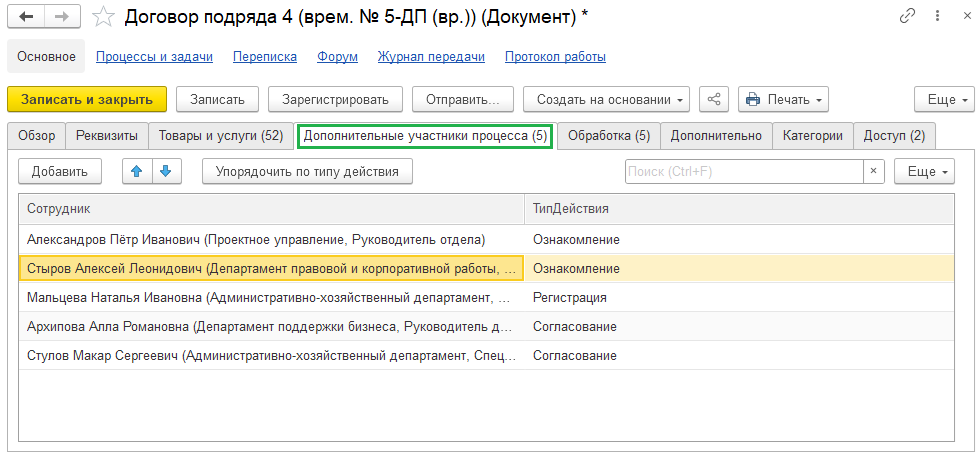Click the share icon button
This screenshot has width=978, height=454.
pyautogui.click(x=714, y=99)
